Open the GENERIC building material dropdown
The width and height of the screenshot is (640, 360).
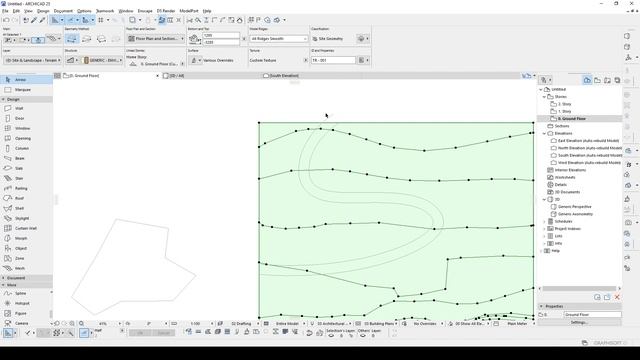(102, 60)
